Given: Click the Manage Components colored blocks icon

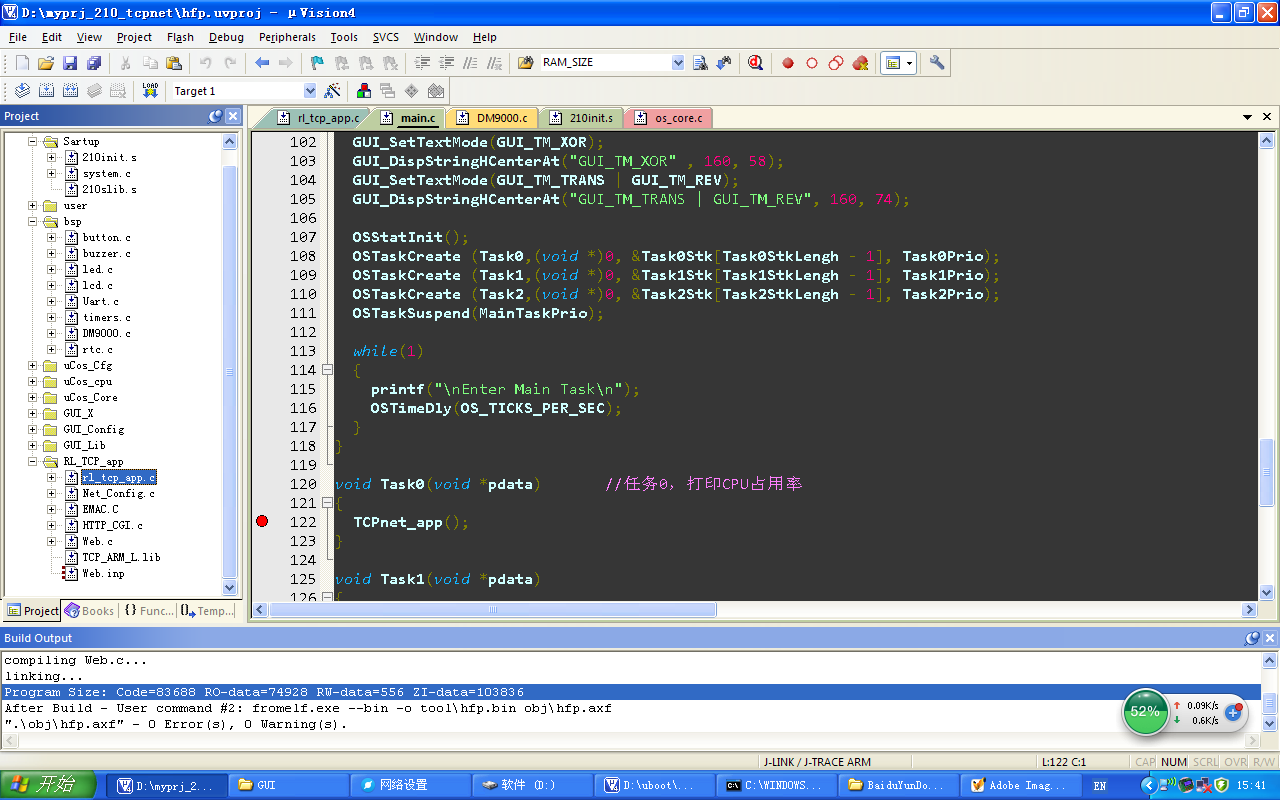Looking at the screenshot, I should (363, 91).
